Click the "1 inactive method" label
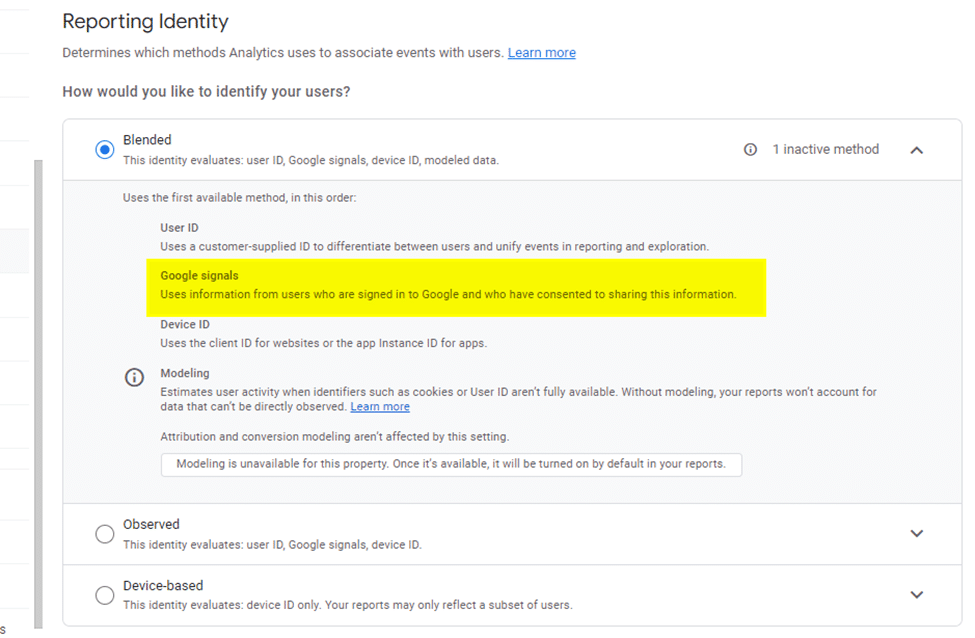The width and height of the screenshot is (975, 638). 825,149
